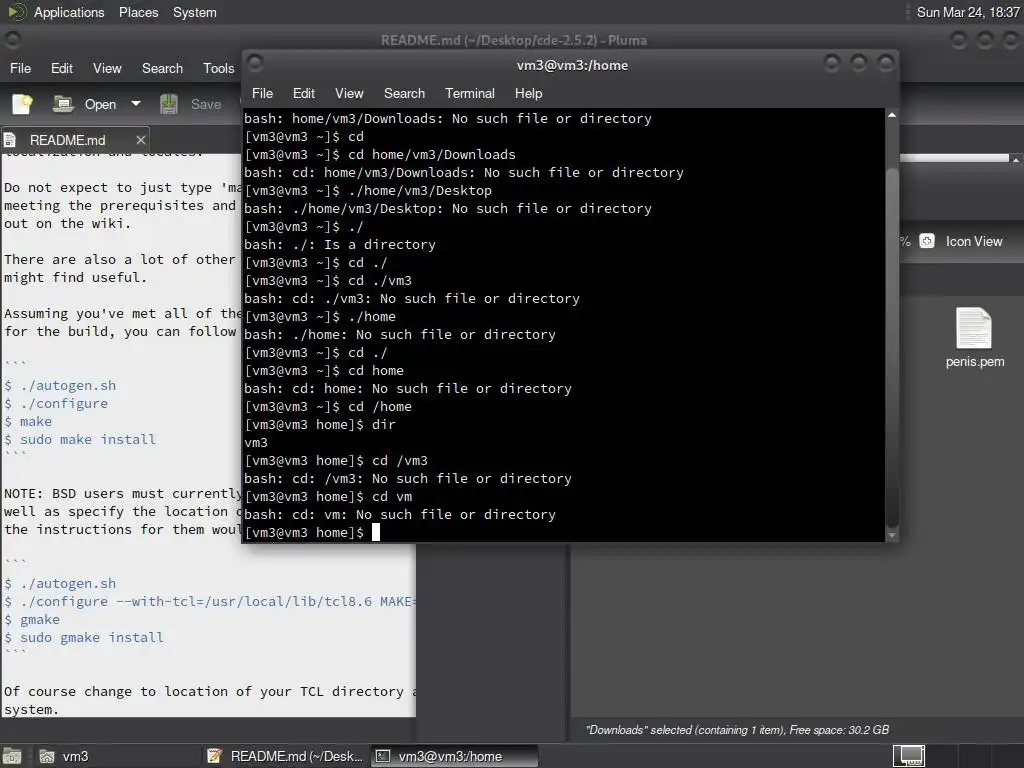
Task: Open the System menu in top panel
Action: (195, 12)
